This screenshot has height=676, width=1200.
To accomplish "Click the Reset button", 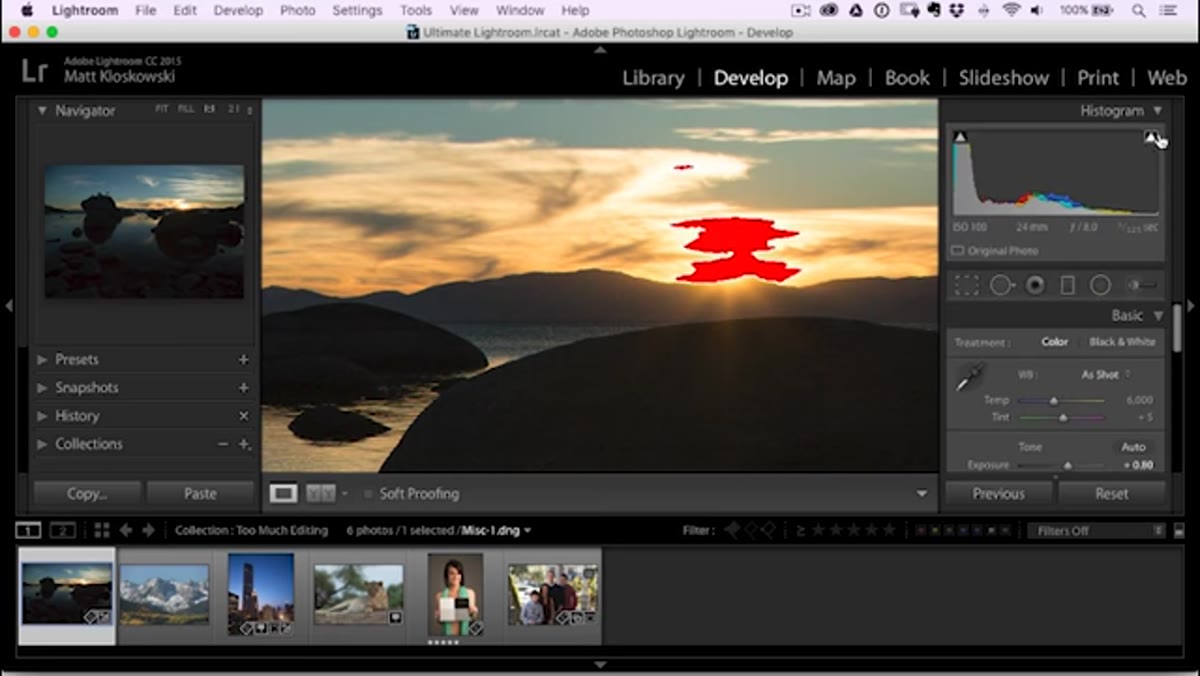I will pyautogui.click(x=1111, y=493).
